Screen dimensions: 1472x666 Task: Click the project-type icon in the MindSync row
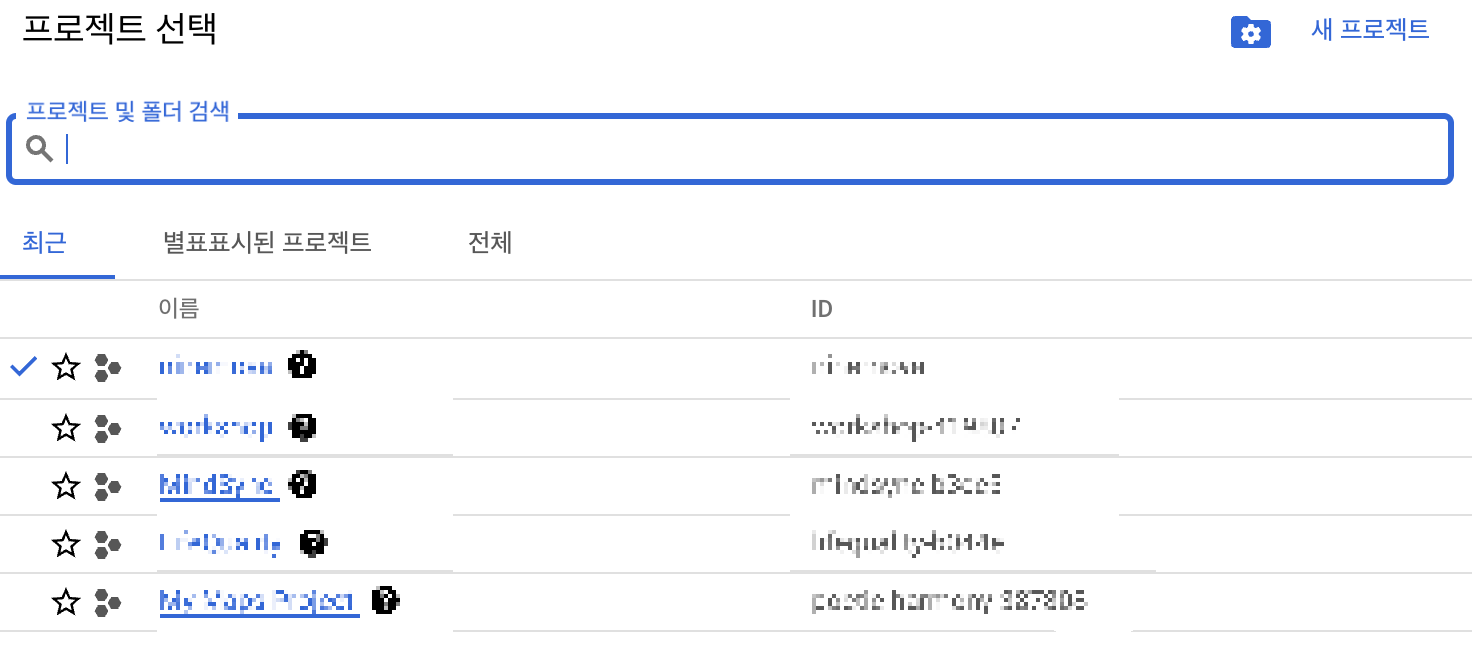click(x=107, y=487)
